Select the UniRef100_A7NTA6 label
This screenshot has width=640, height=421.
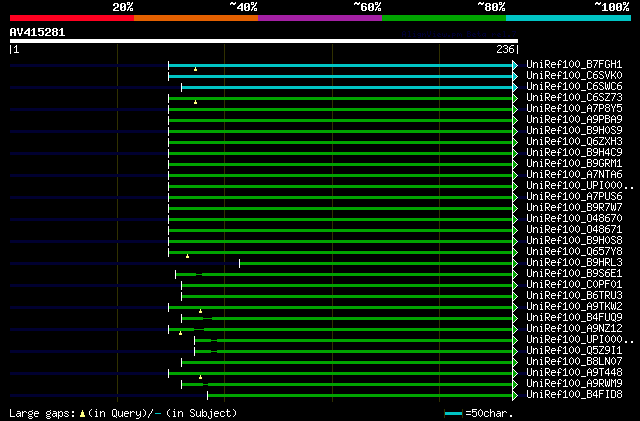(x=574, y=175)
